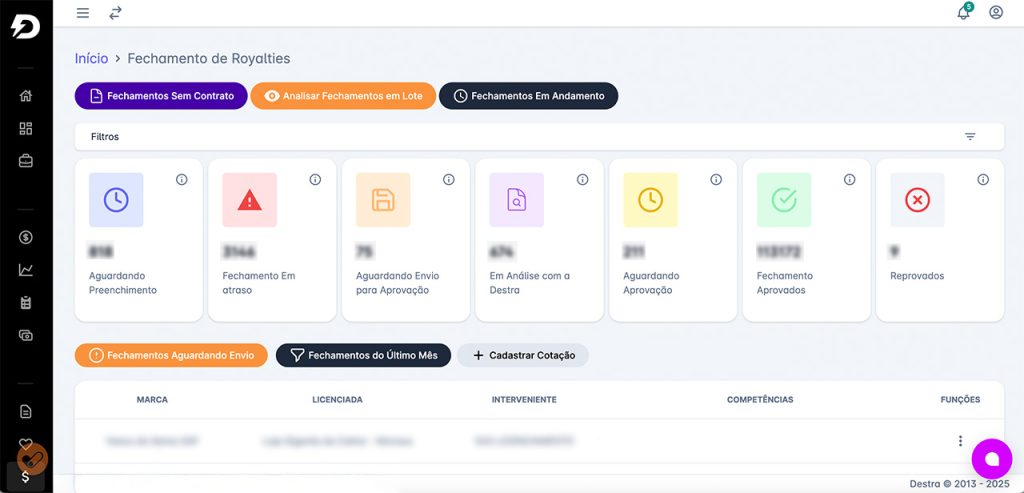Image resolution: width=1024 pixels, height=493 pixels.
Task: Show info for Reprovados card
Action: (983, 180)
